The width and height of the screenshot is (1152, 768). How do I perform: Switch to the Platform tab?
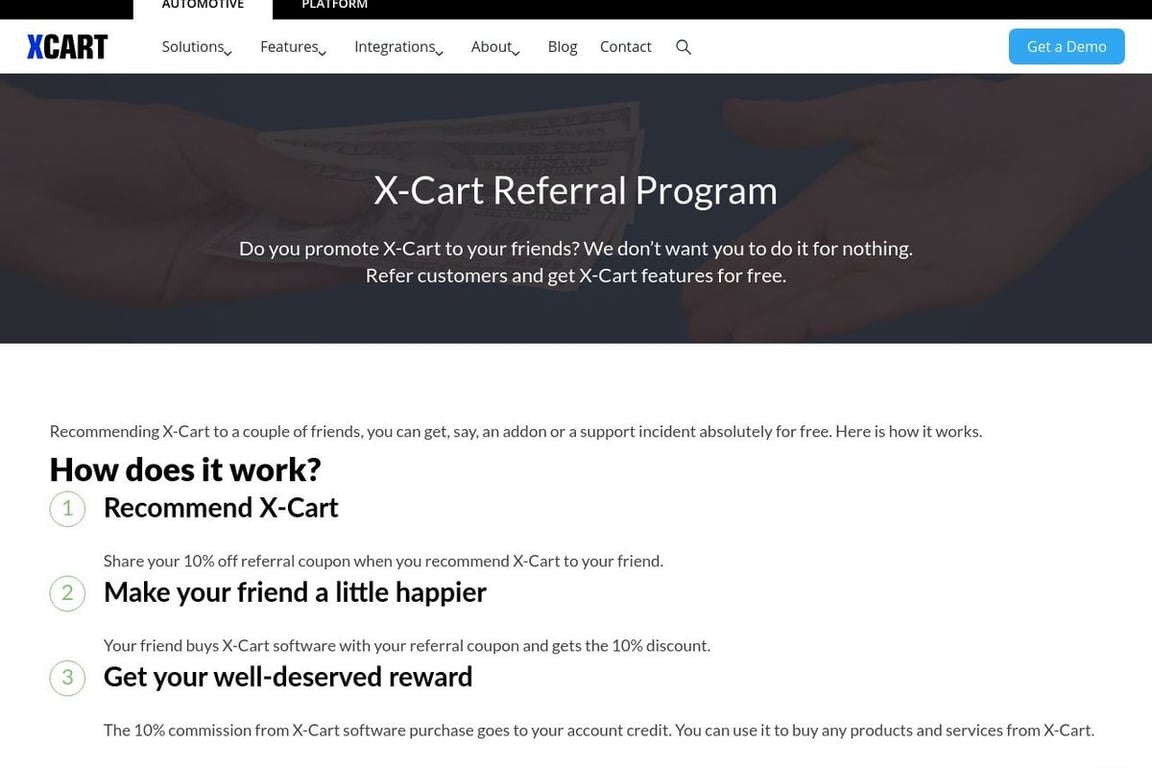(x=334, y=6)
